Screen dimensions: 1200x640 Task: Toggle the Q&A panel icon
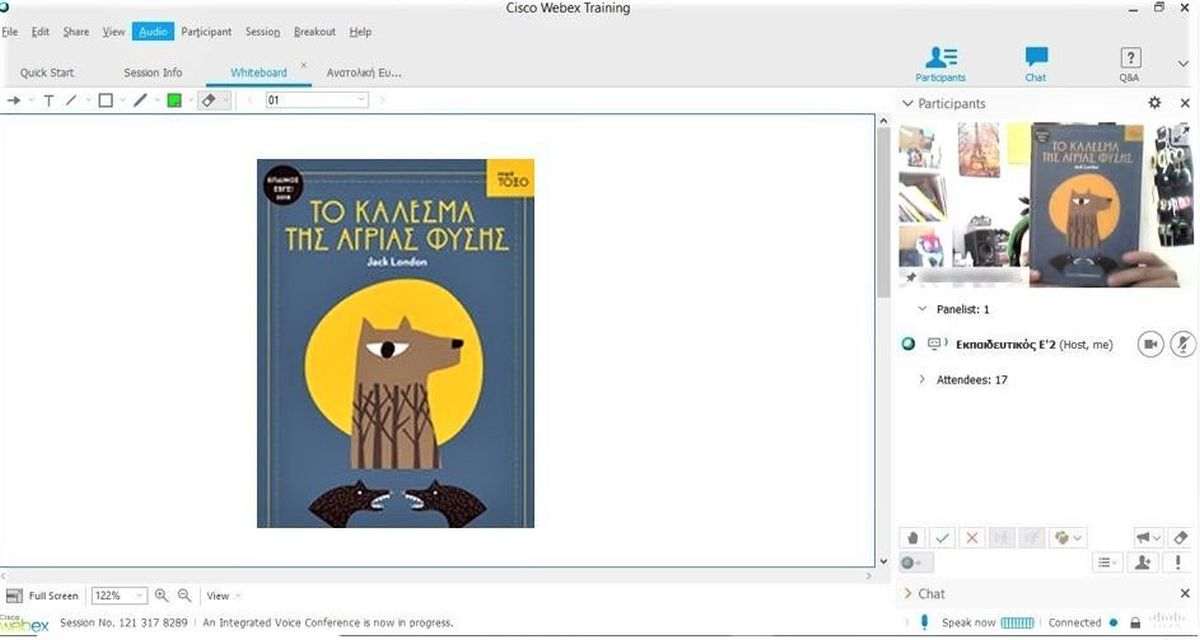click(1129, 64)
